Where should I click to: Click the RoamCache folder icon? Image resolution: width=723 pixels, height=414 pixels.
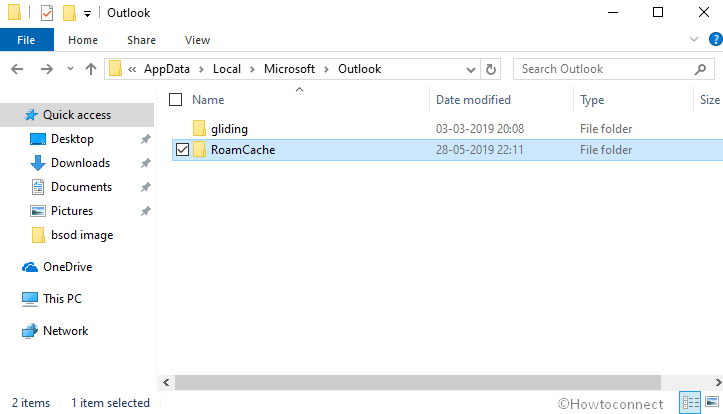click(199, 150)
